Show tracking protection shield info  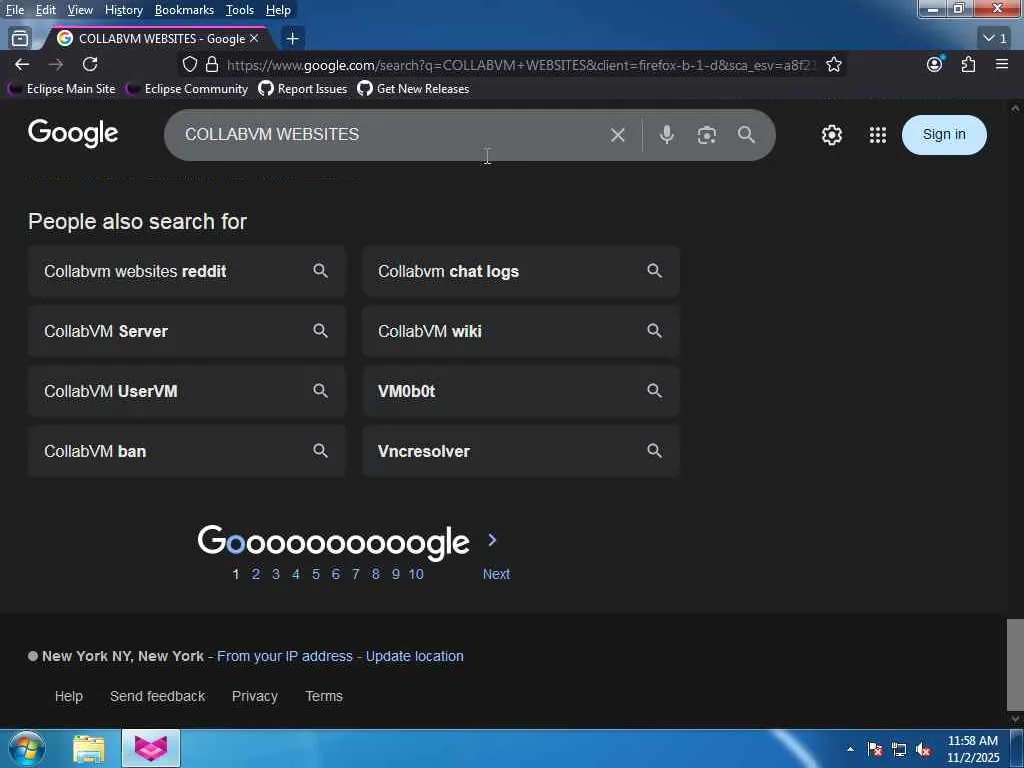pyautogui.click(x=189, y=65)
